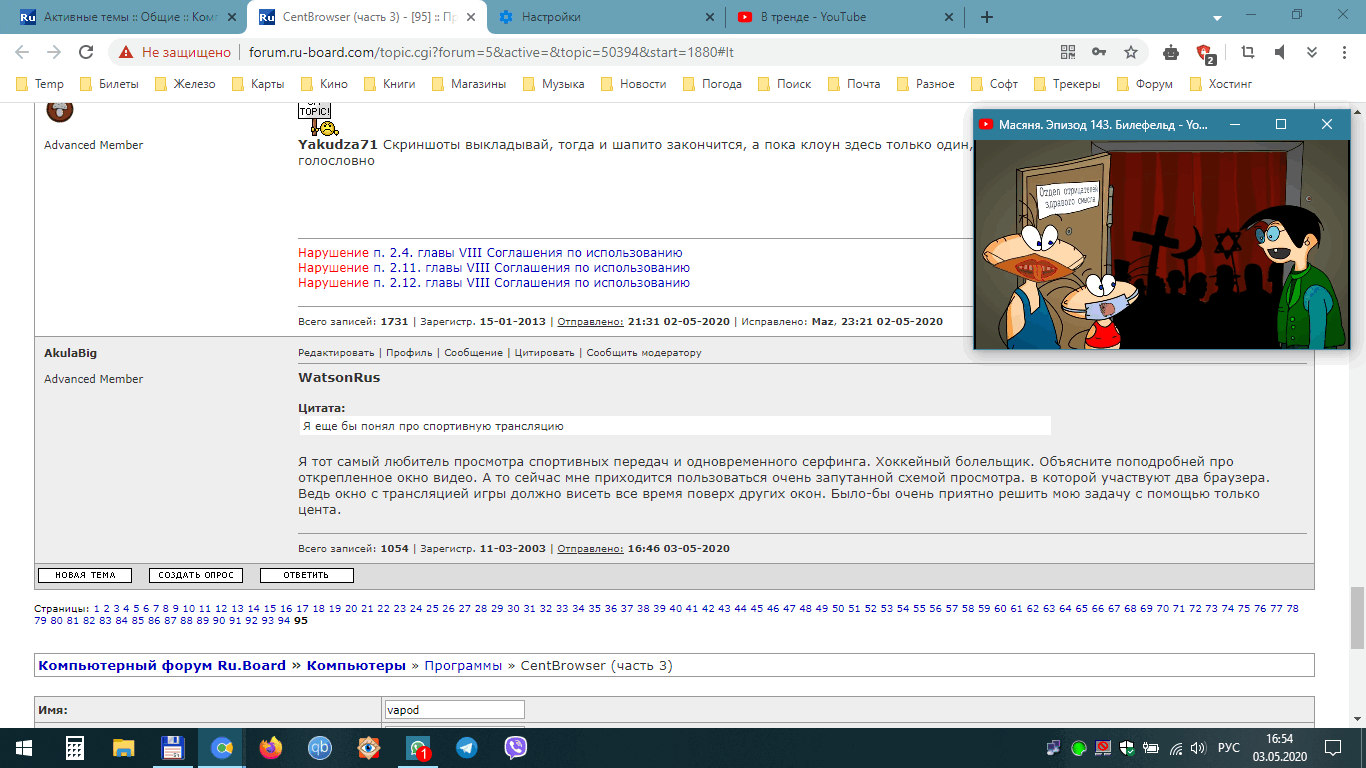This screenshot has width=1366, height=768.
Task: Reload the current forum page
Action: pos(86,52)
